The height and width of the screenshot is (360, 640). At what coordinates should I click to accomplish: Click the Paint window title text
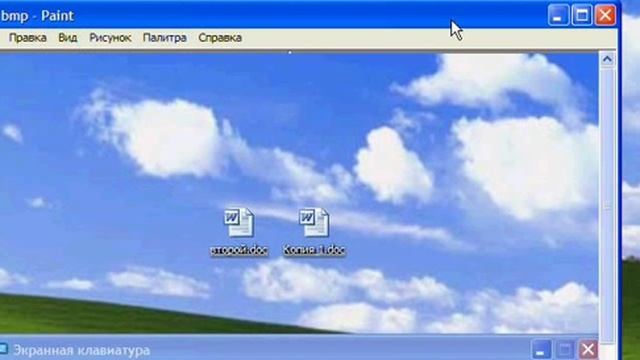tap(37, 16)
